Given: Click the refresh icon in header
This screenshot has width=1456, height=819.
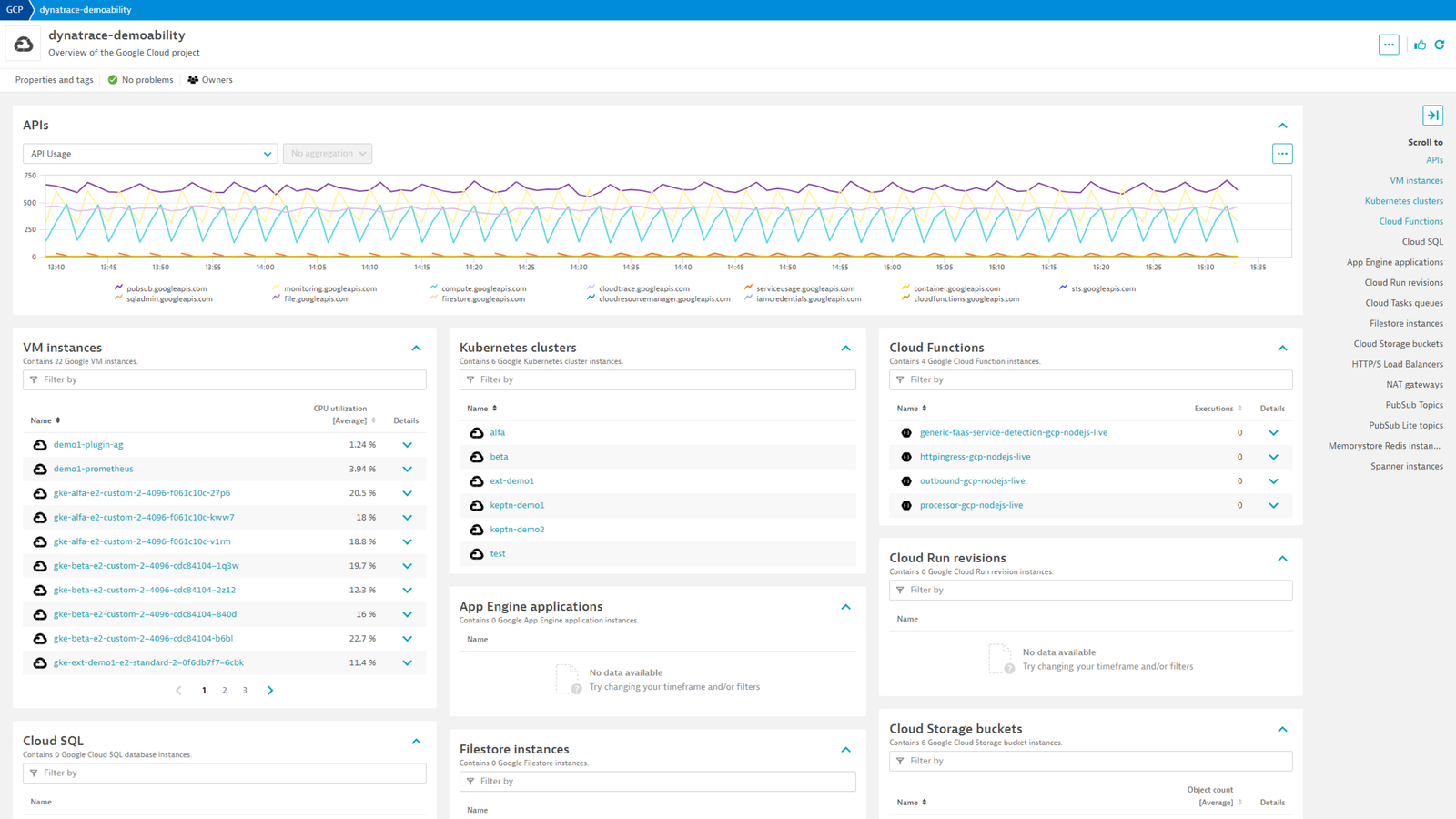Looking at the screenshot, I should pos(1440,45).
